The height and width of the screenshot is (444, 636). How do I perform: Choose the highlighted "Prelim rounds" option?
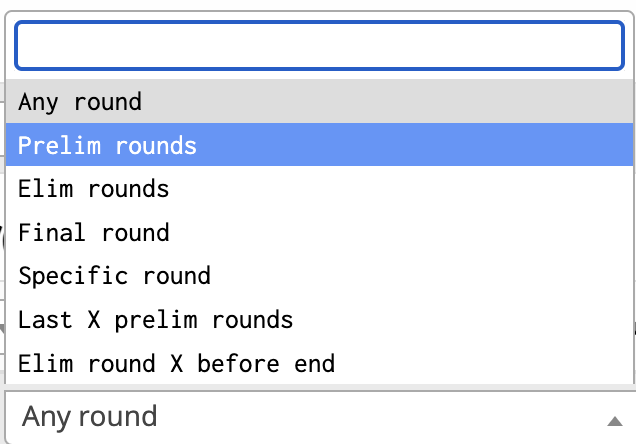click(x=319, y=145)
